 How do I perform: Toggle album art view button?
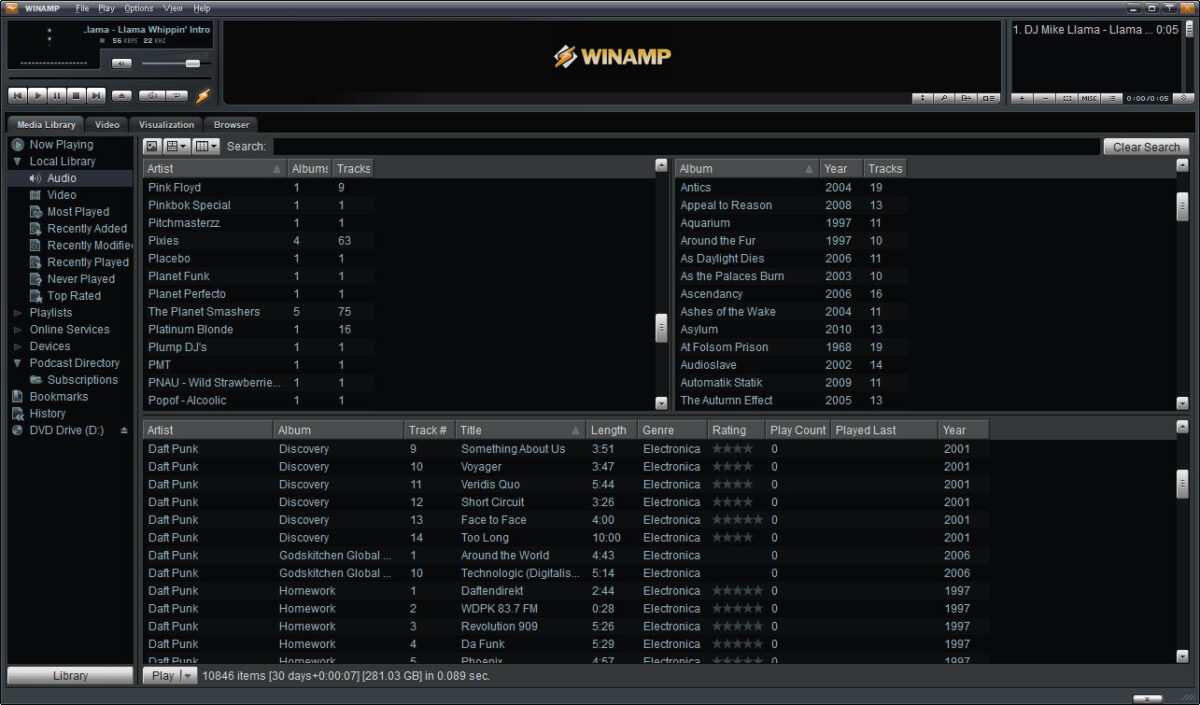(x=152, y=146)
